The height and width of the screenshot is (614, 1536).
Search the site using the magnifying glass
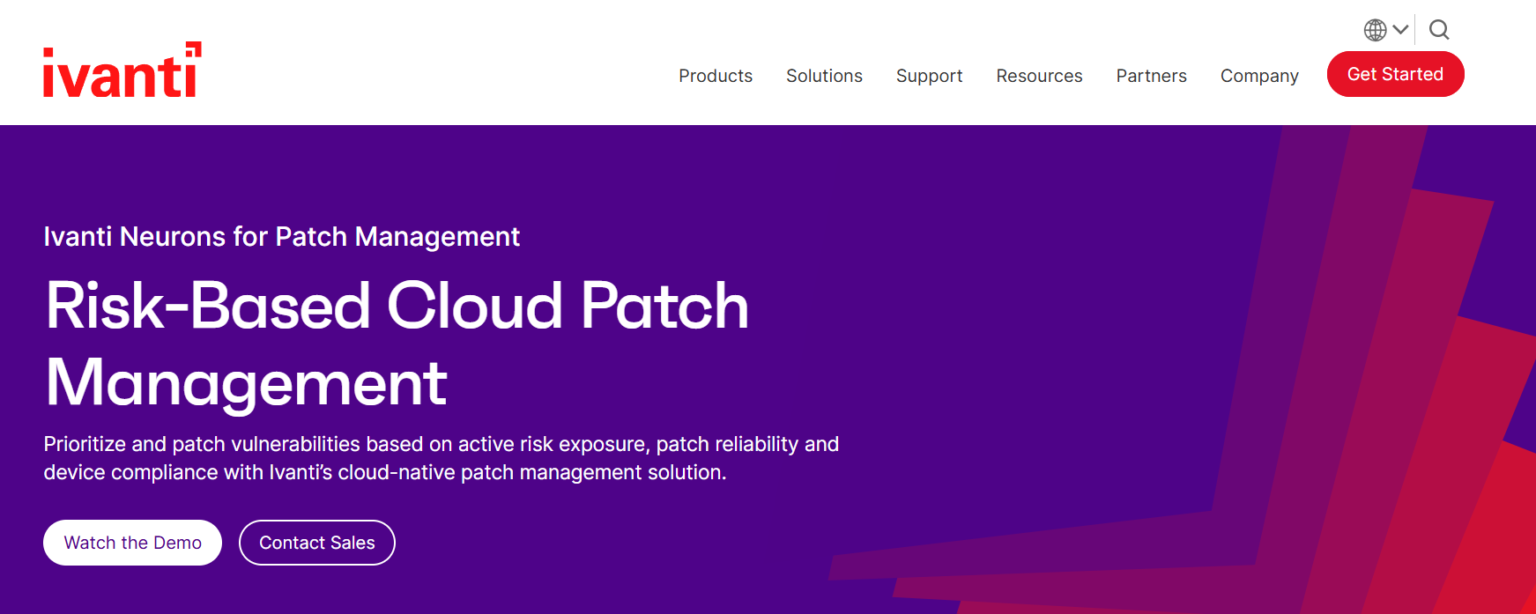point(1438,29)
